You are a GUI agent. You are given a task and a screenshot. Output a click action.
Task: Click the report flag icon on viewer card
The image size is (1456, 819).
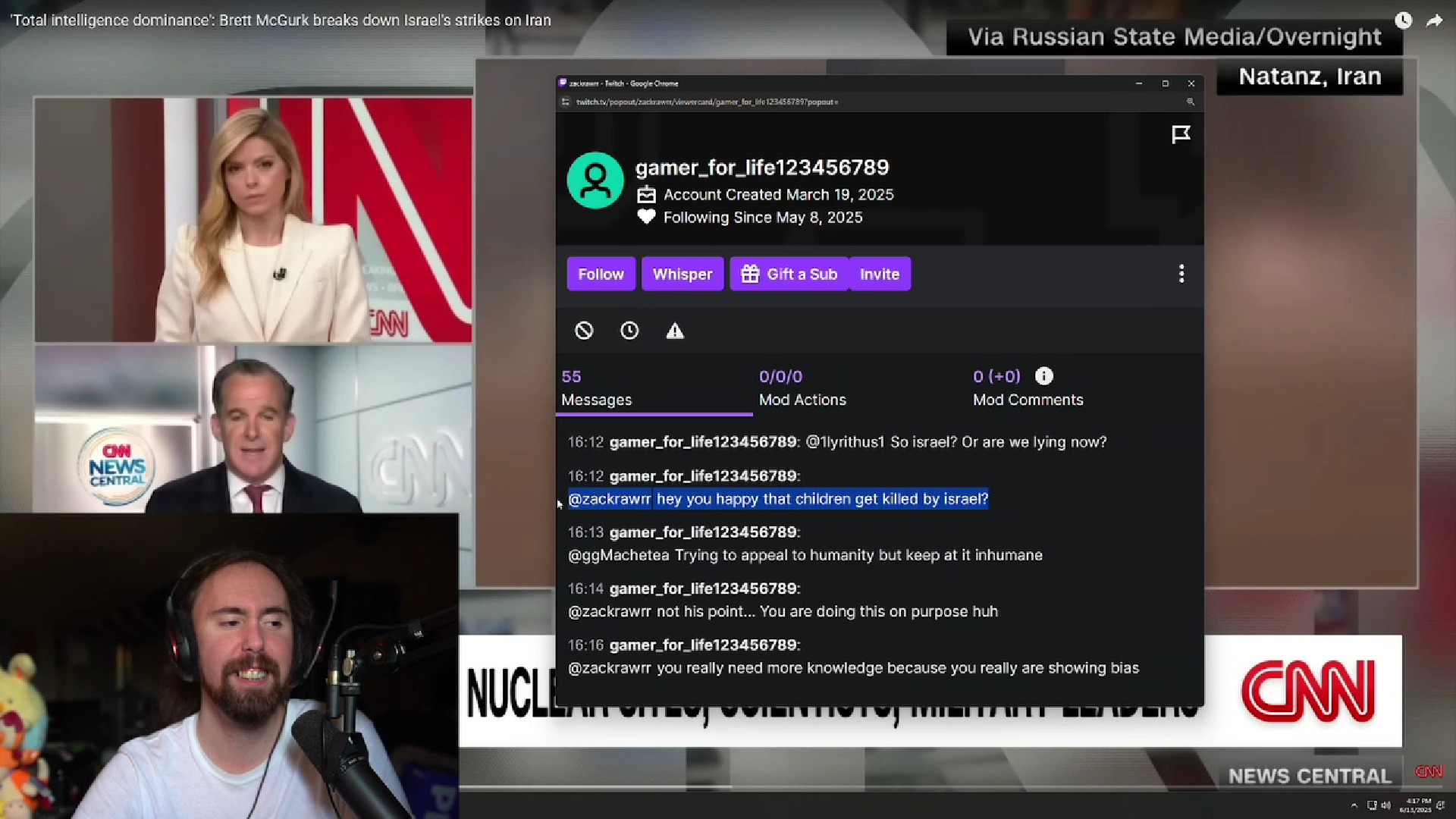[1181, 135]
